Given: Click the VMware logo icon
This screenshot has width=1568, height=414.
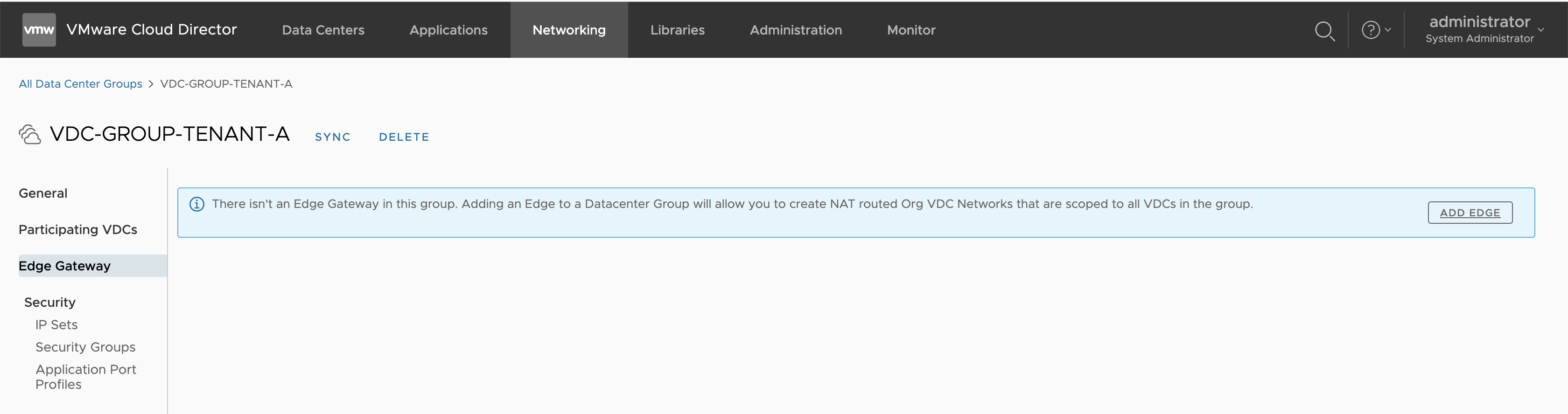Looking at the screenshot, I should pyautogui.click(x=39, y=30).
